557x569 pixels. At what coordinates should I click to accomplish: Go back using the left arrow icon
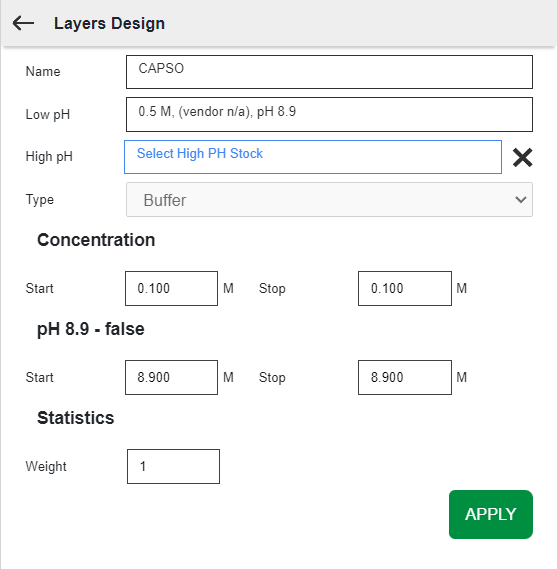[x=23, y=23]
